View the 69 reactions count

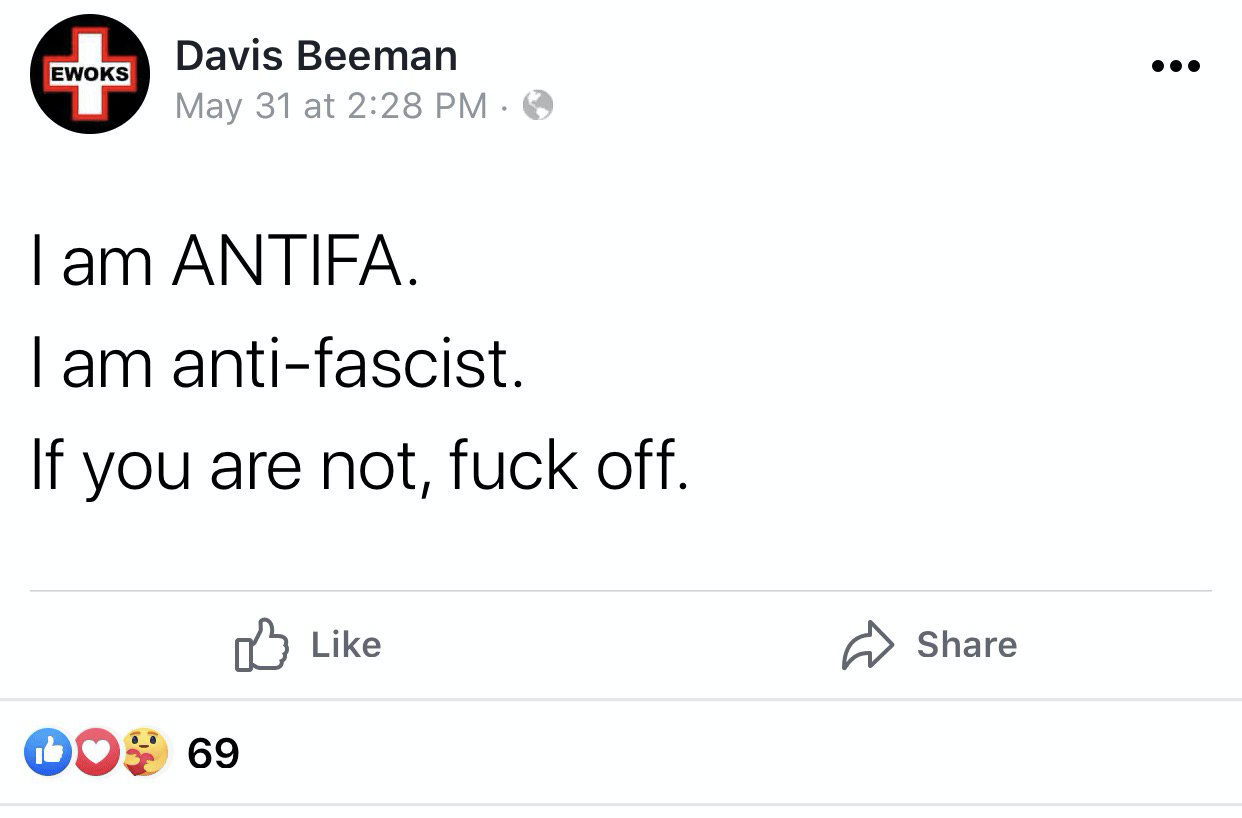tap(214, 753)
